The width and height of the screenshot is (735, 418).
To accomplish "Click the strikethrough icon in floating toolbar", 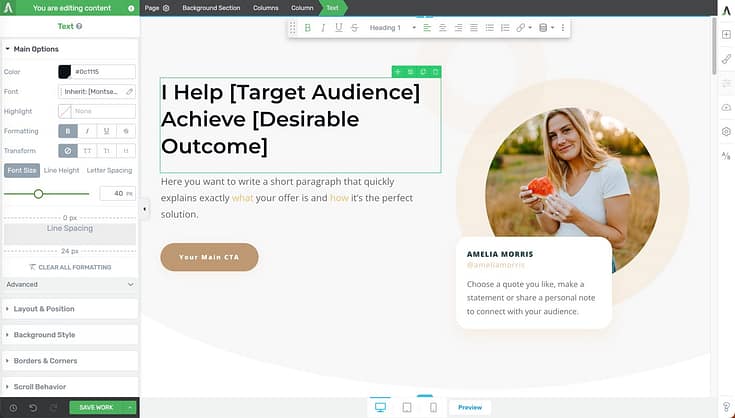I will [x=353, y=28].
